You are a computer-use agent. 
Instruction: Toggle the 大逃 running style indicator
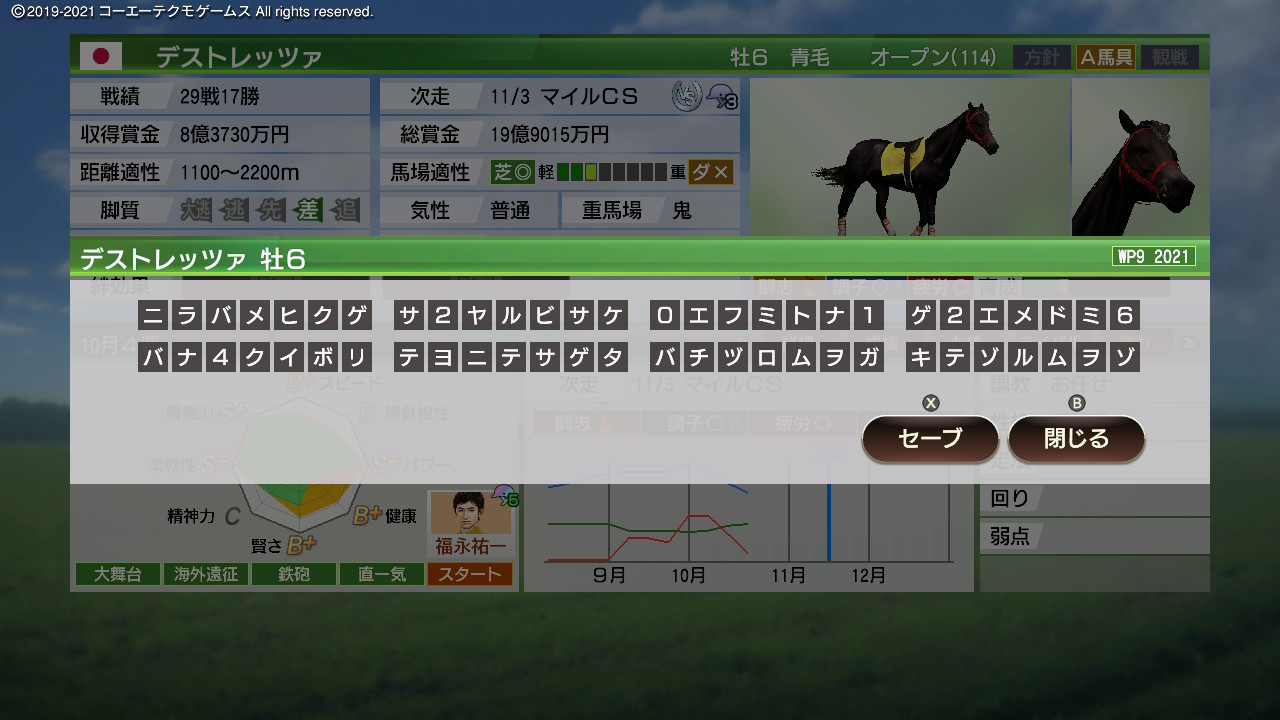(197, 210)
